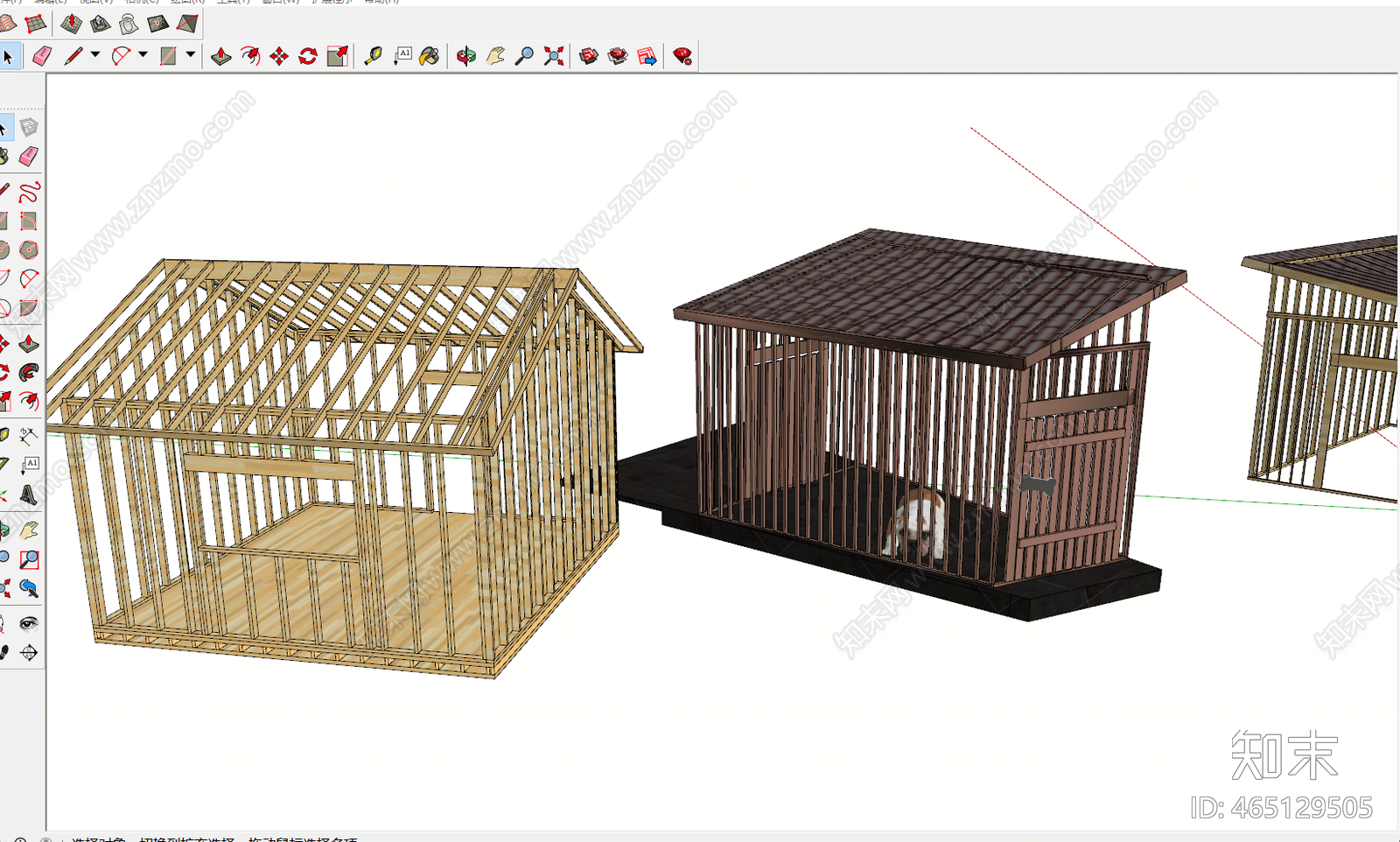This screenshot has height=842, width=1400.
Task: Select Offset in the left tool palette
Action: pyautogui.click(x=29, y=402)
